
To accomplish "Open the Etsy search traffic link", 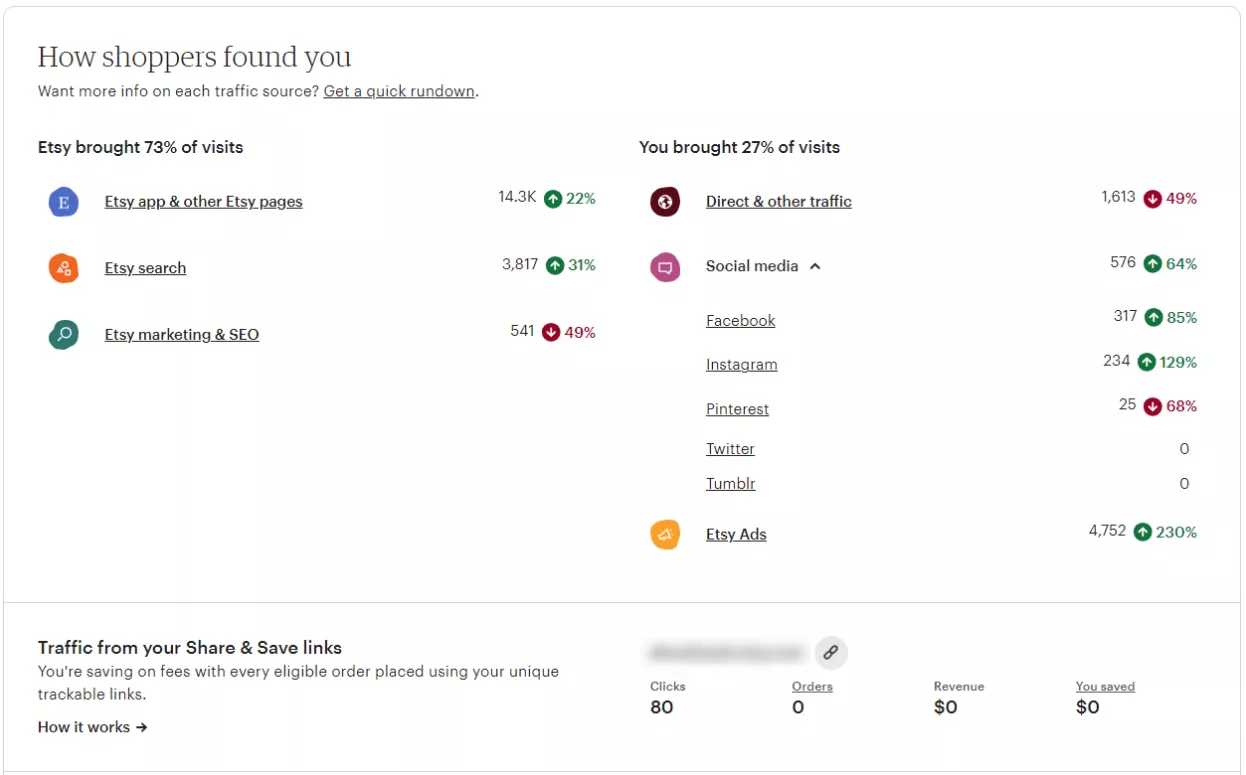I will pos(145,268).
